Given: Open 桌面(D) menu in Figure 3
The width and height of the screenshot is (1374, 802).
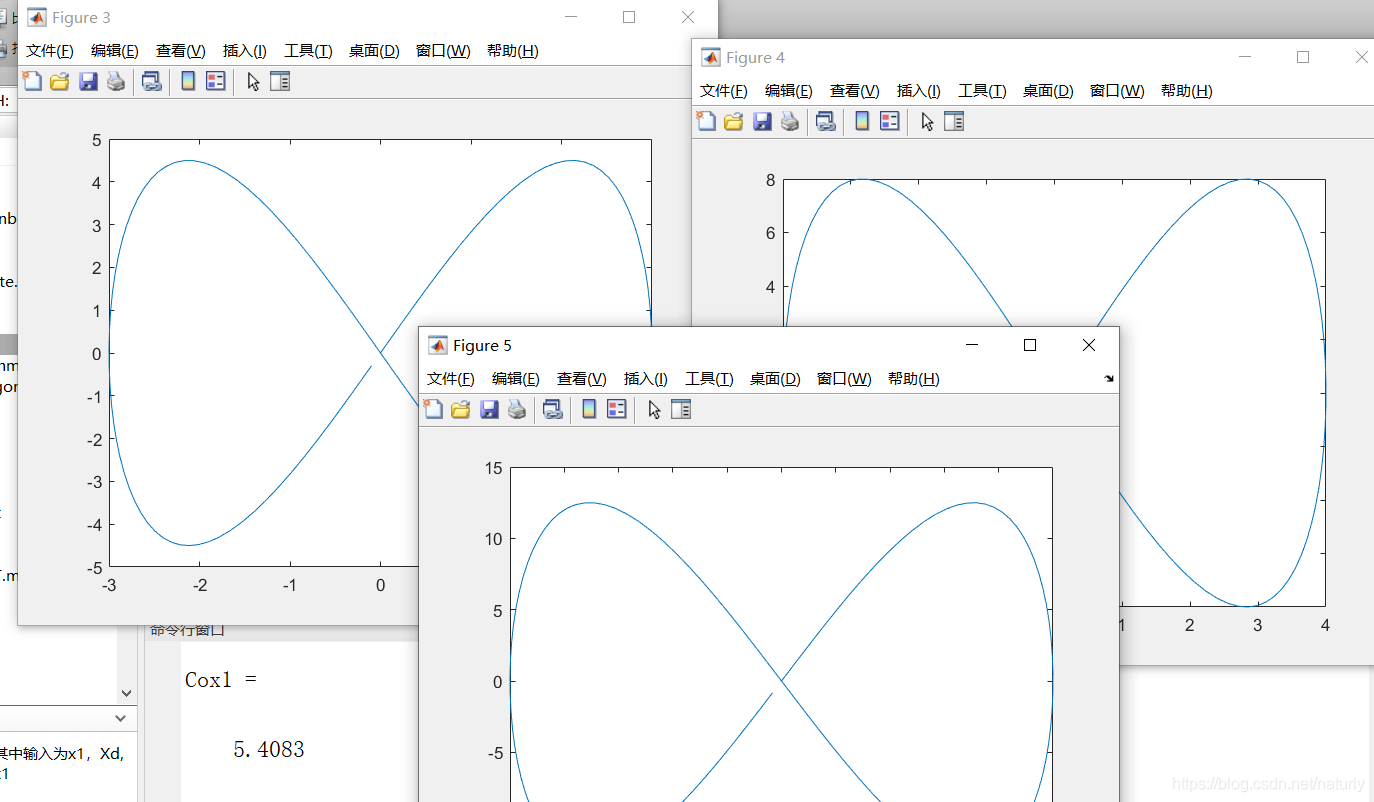Looking at the screenshot, I should (x=374, y=51).
